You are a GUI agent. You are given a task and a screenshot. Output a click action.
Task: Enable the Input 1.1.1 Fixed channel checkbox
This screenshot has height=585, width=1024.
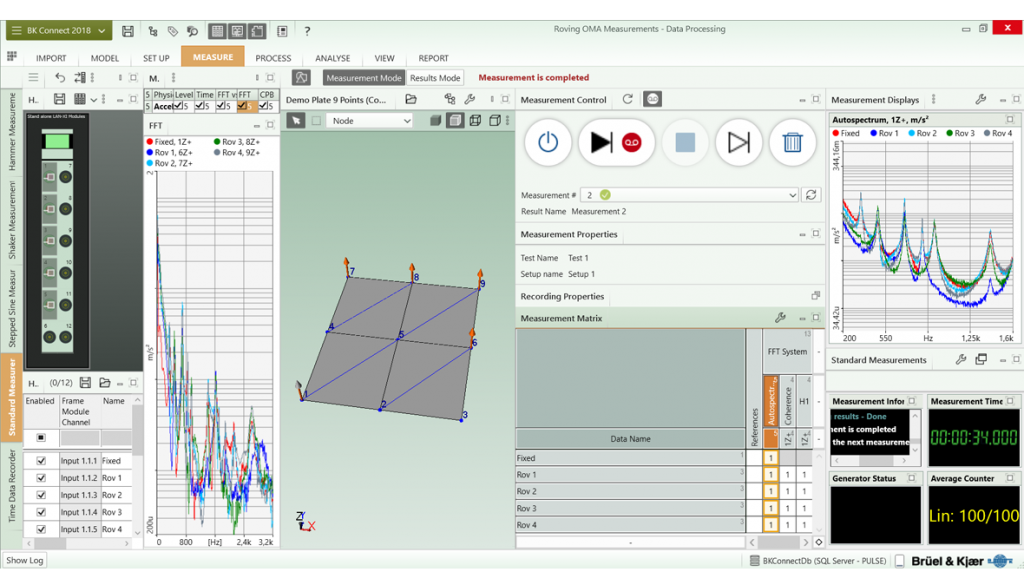pos(40,461)
